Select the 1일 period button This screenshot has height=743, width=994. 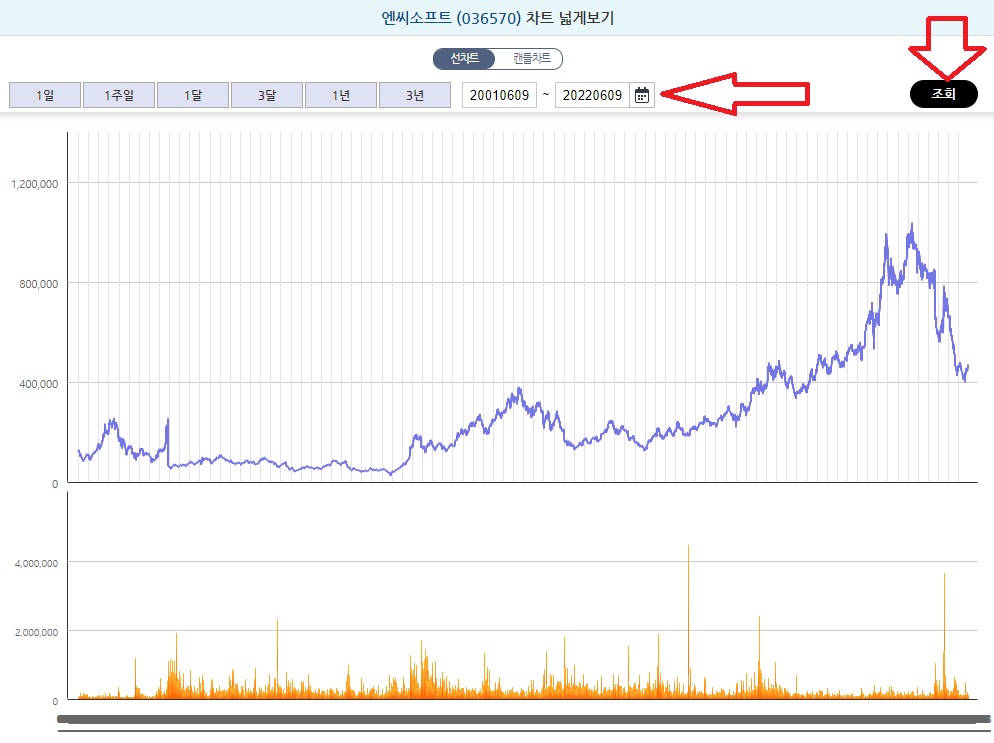44,95
